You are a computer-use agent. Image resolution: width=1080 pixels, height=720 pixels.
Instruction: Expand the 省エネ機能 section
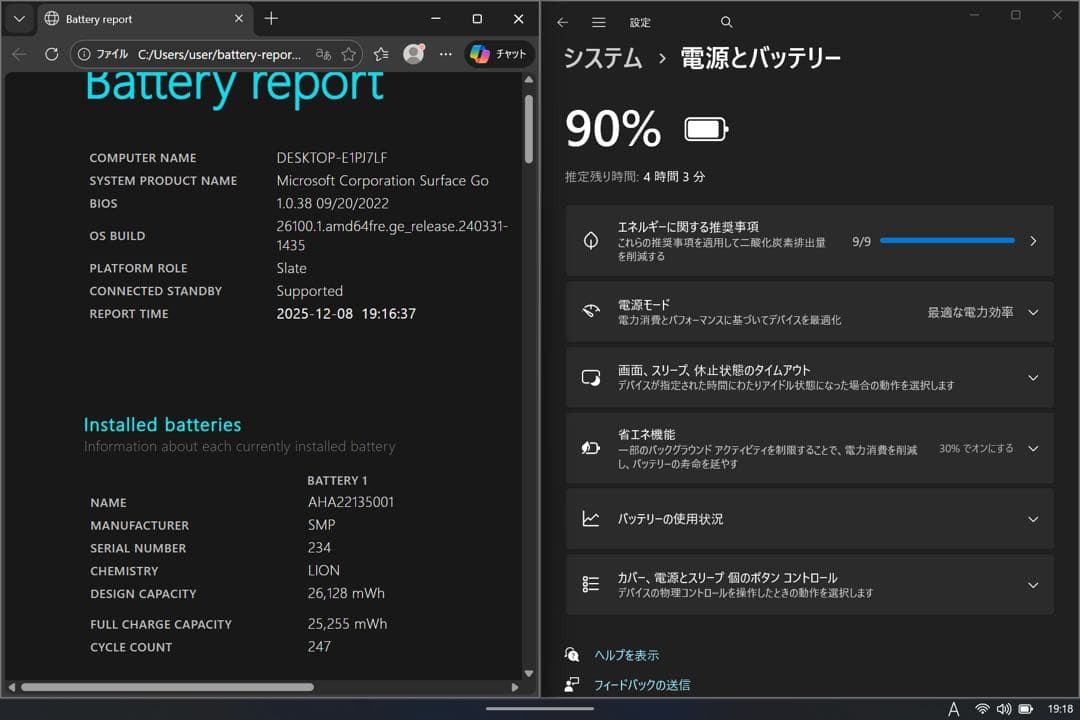[x=1033, y=448]
